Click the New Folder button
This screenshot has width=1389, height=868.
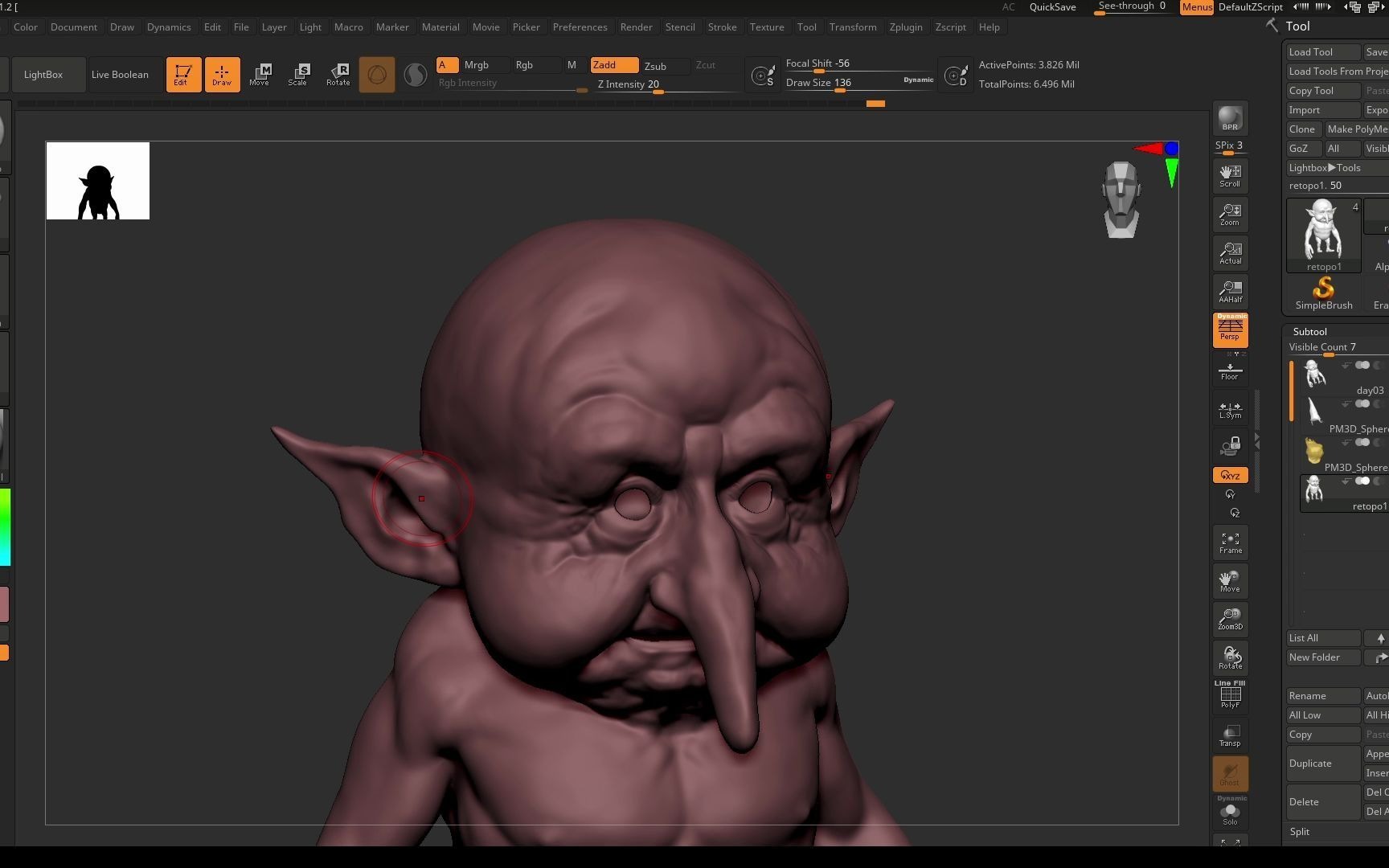(x=1323, y=657)
